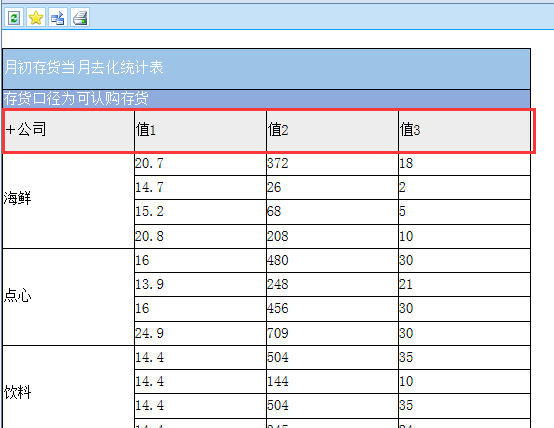
Task: Select the 值1 column header
Action: click(x=200, y=130)
